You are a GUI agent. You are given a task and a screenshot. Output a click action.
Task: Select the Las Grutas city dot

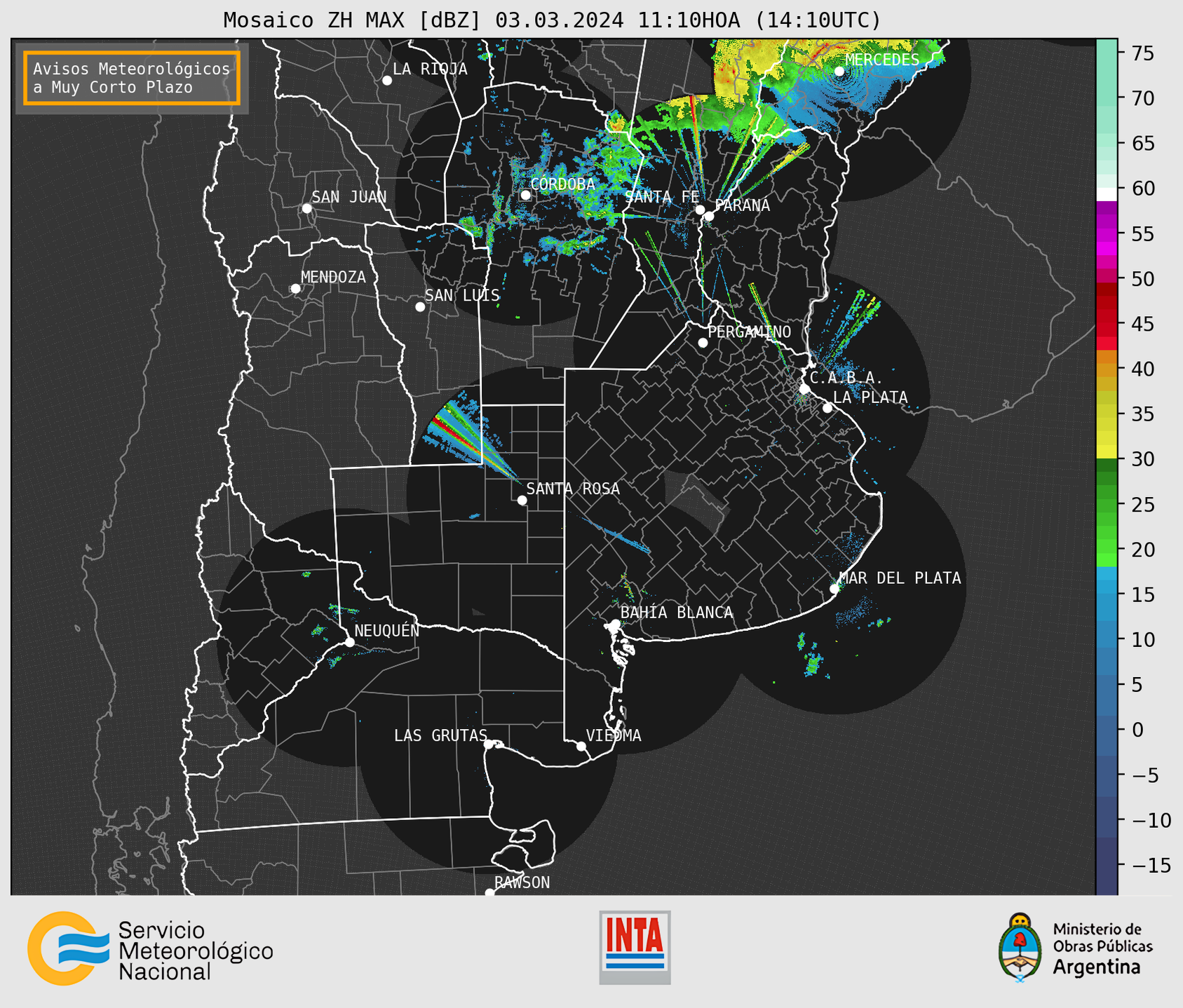pyautogui.click(x=489, y=744)
